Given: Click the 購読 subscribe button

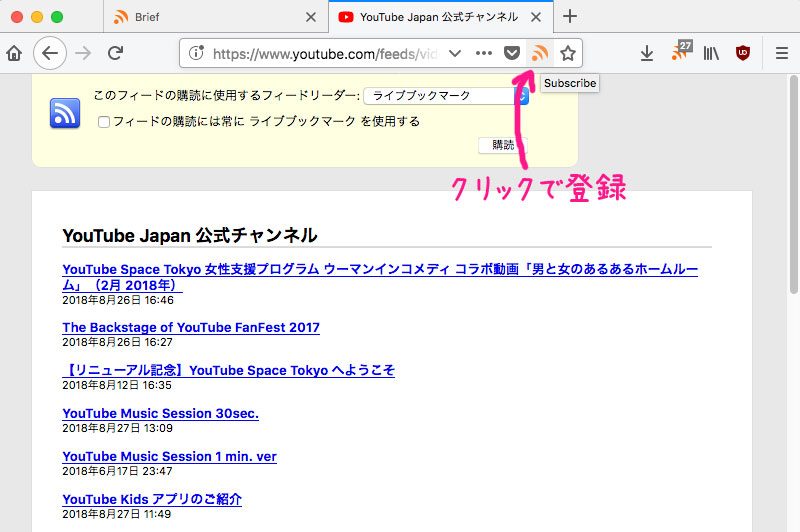Looking at the screenshot, I should (x=503, y=145).
